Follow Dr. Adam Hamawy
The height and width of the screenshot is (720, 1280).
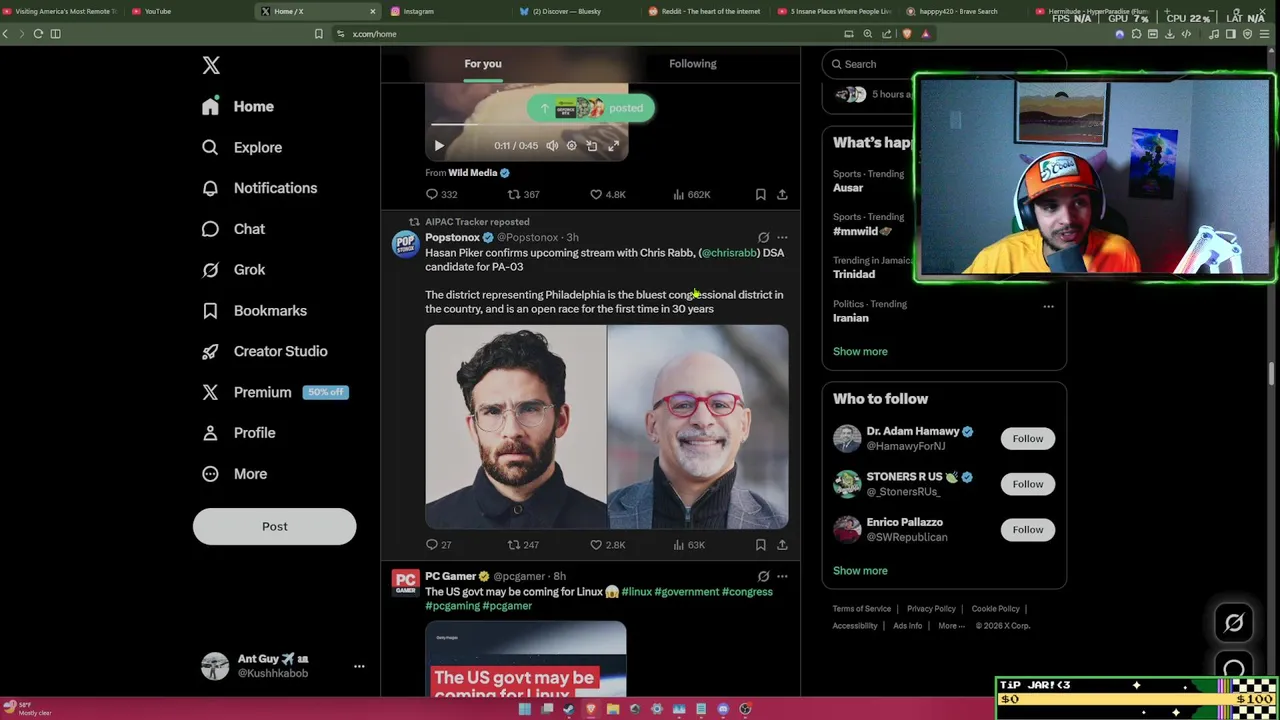coord(1027,439)
